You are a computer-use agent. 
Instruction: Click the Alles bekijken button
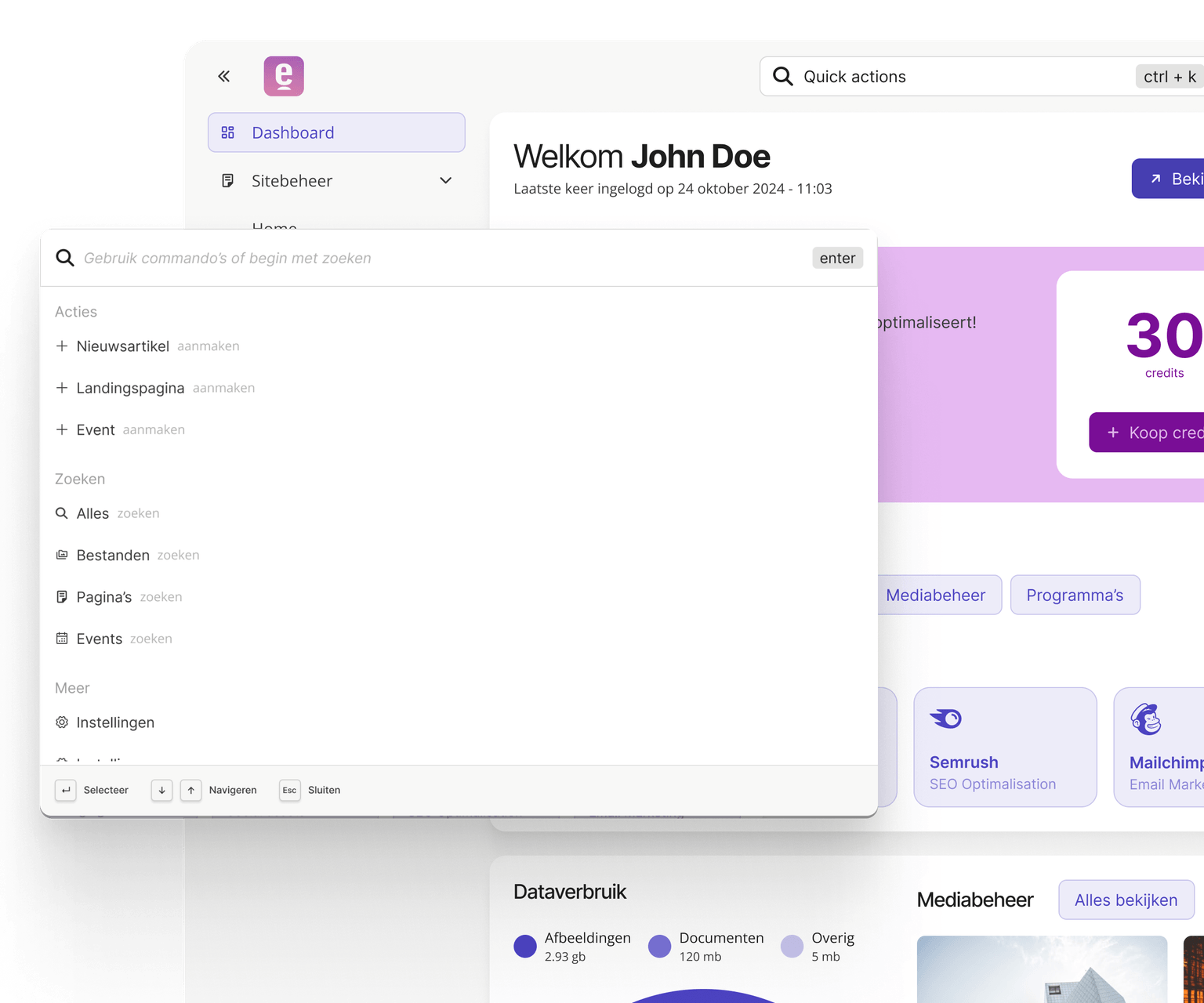pos(1126,900)
